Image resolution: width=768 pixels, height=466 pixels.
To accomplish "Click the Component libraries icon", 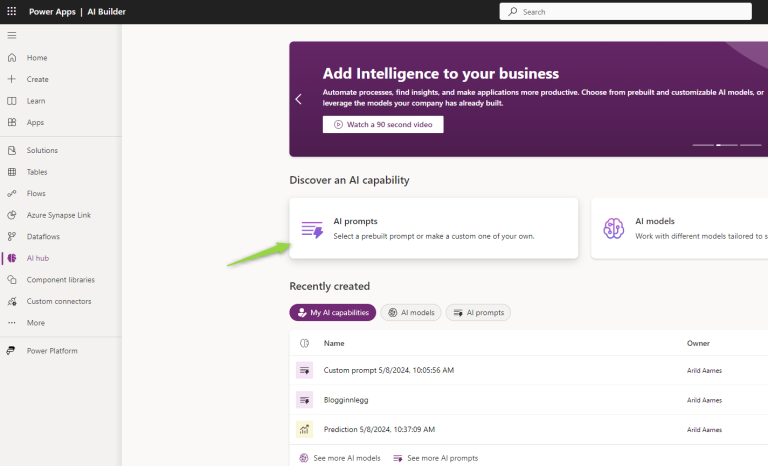I will pos(12,280).
